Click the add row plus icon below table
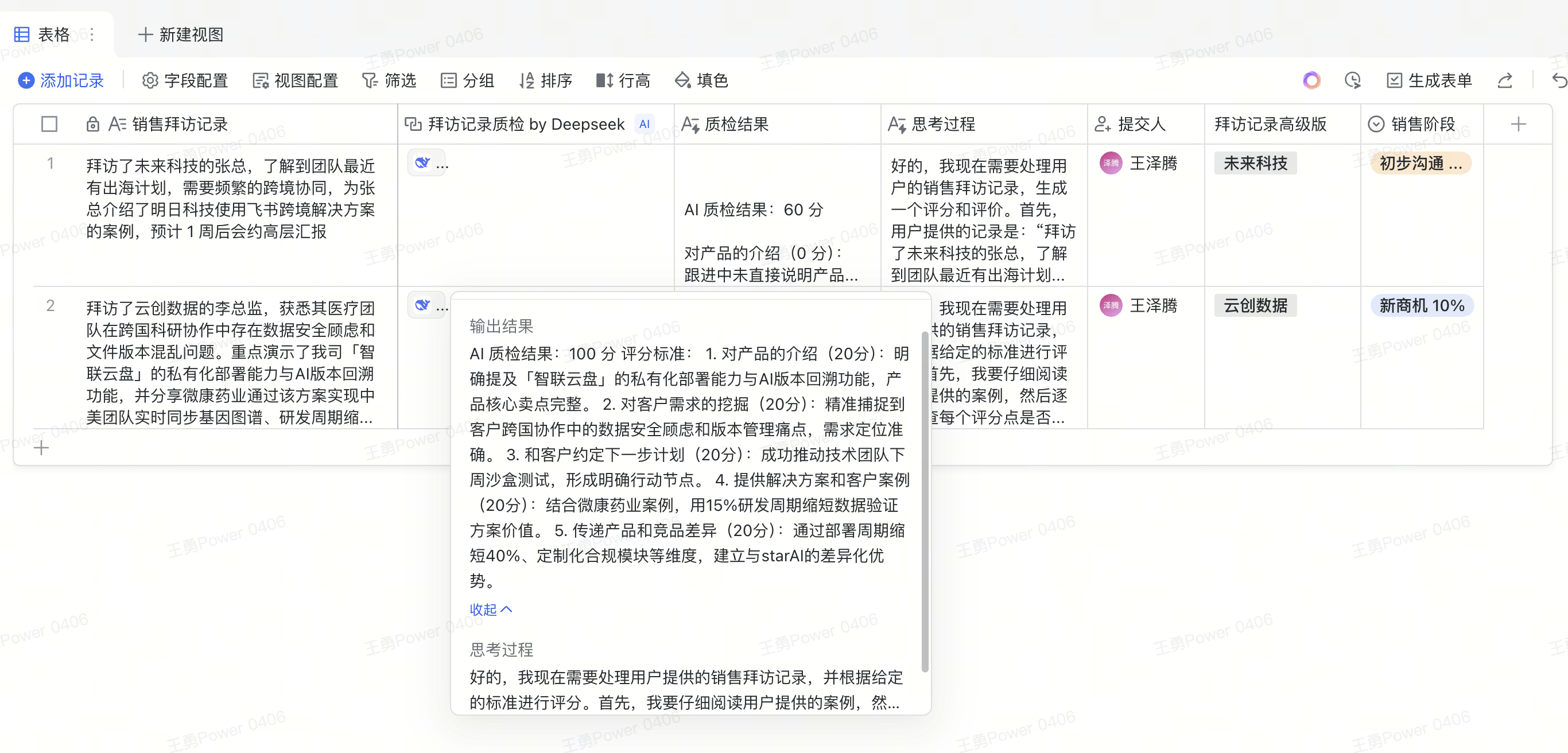This screenshot has height=753, width=1568. [x=41, y=449]
